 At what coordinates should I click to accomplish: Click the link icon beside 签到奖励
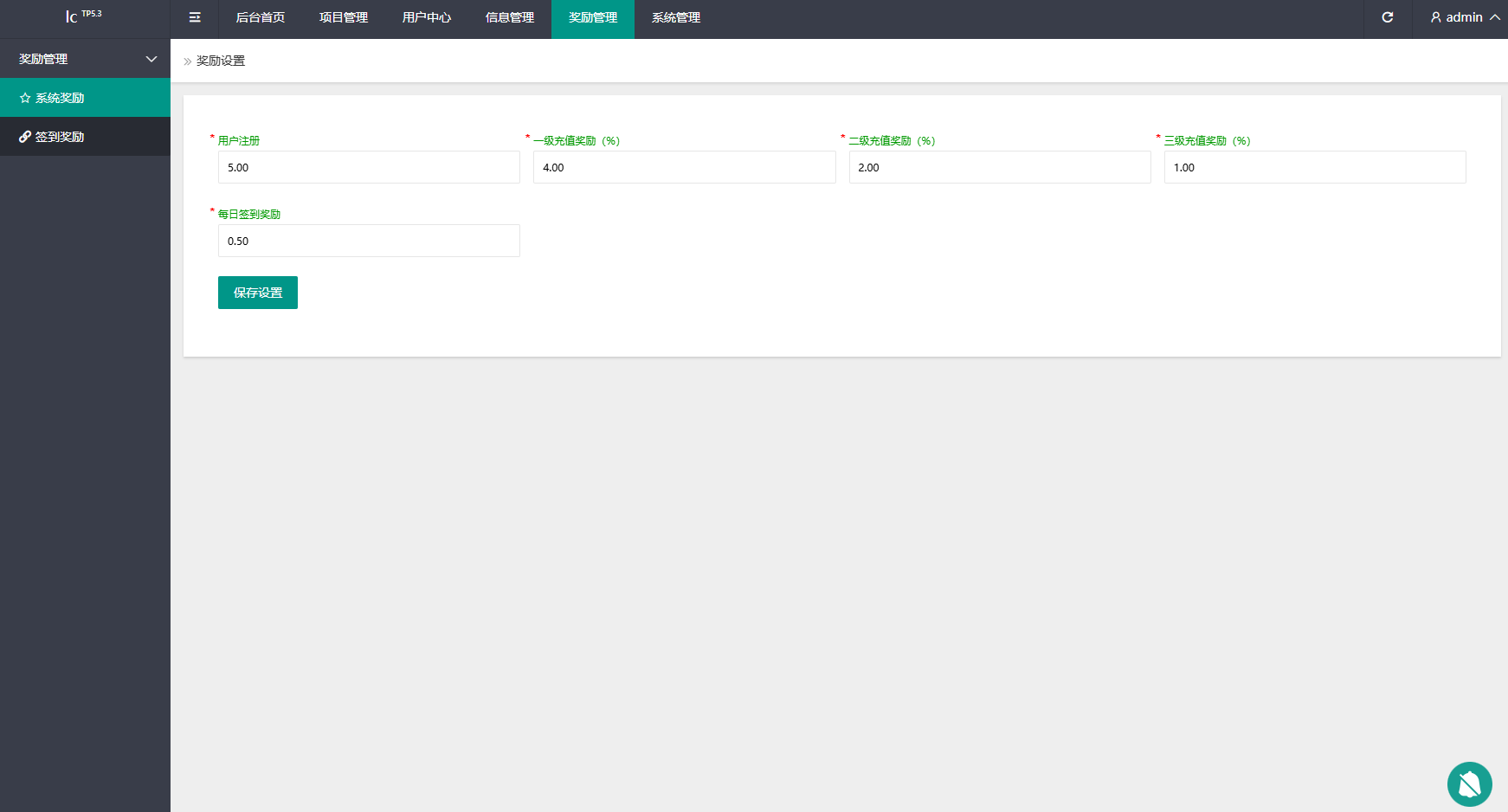pos(25,137)
